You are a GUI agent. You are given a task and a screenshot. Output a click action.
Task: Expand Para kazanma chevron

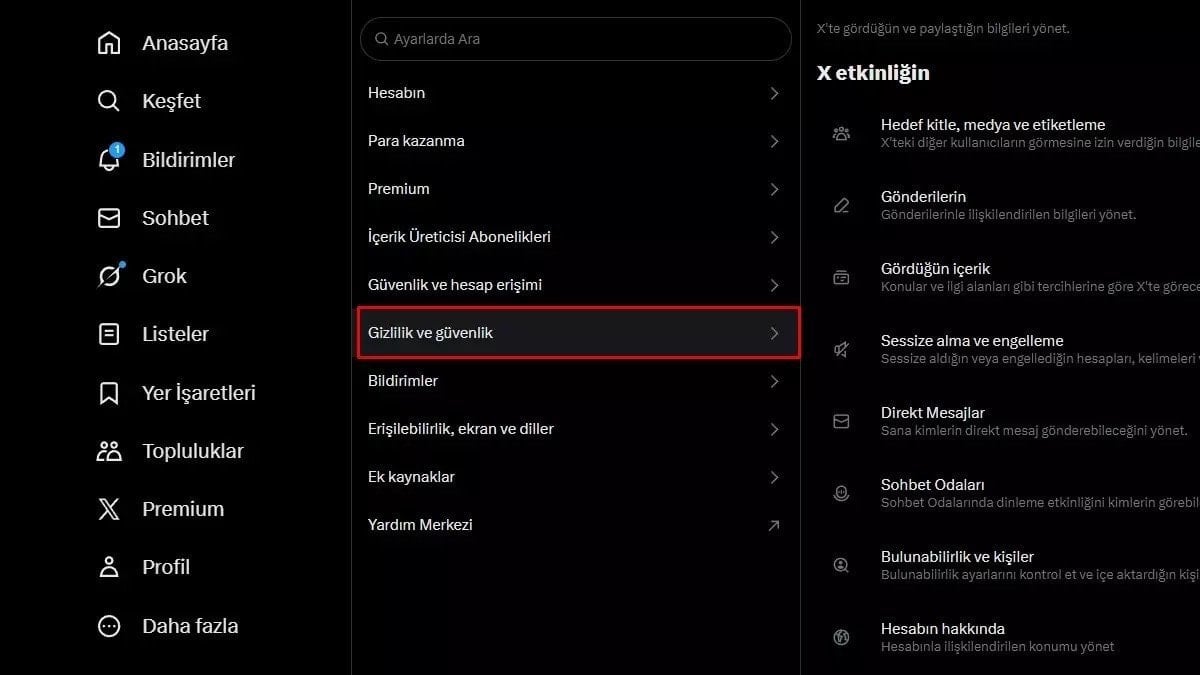tap(774, 141)
